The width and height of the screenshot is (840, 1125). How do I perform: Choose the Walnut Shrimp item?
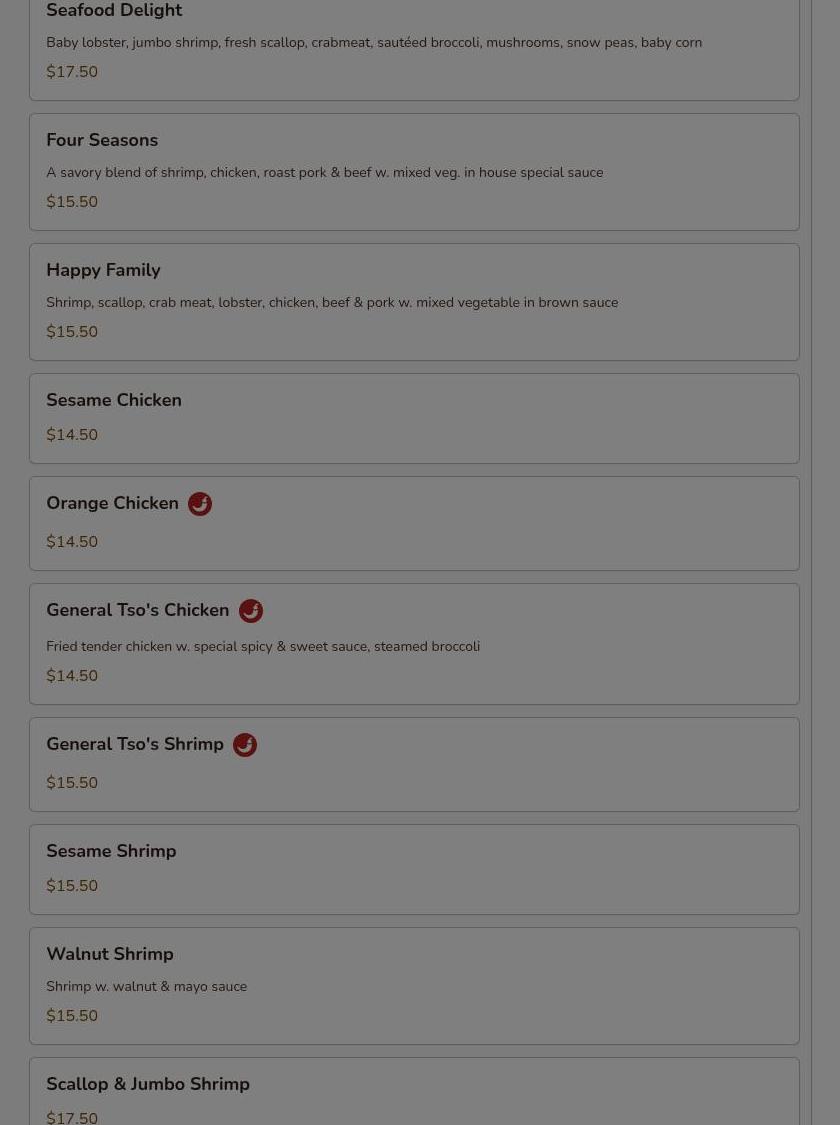[110, 955]
